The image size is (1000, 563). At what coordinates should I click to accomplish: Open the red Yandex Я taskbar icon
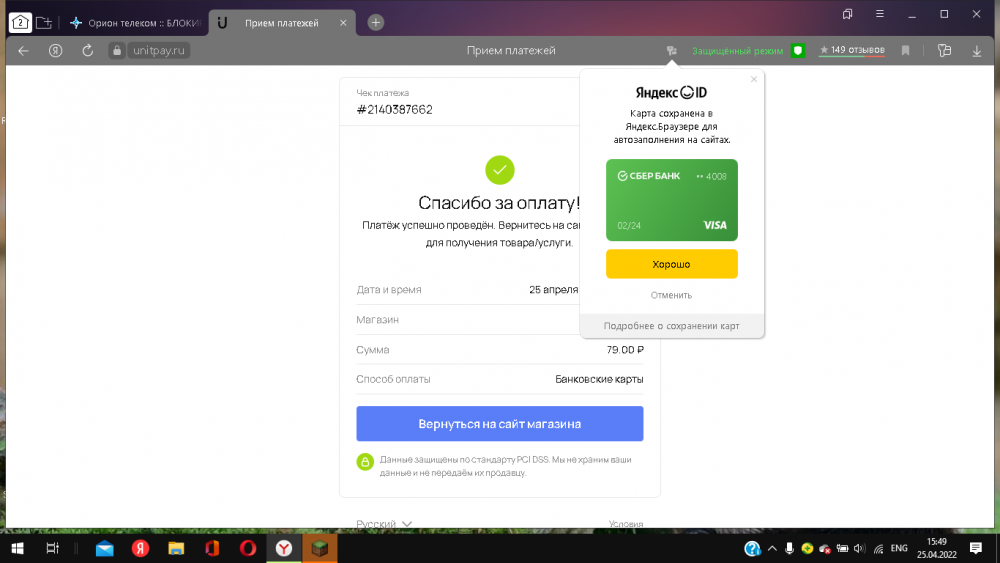pos(140,548)
